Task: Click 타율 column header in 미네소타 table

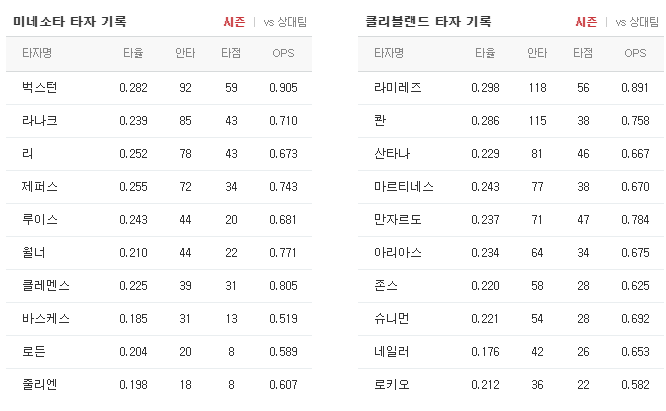Action: tap(133, 53)
